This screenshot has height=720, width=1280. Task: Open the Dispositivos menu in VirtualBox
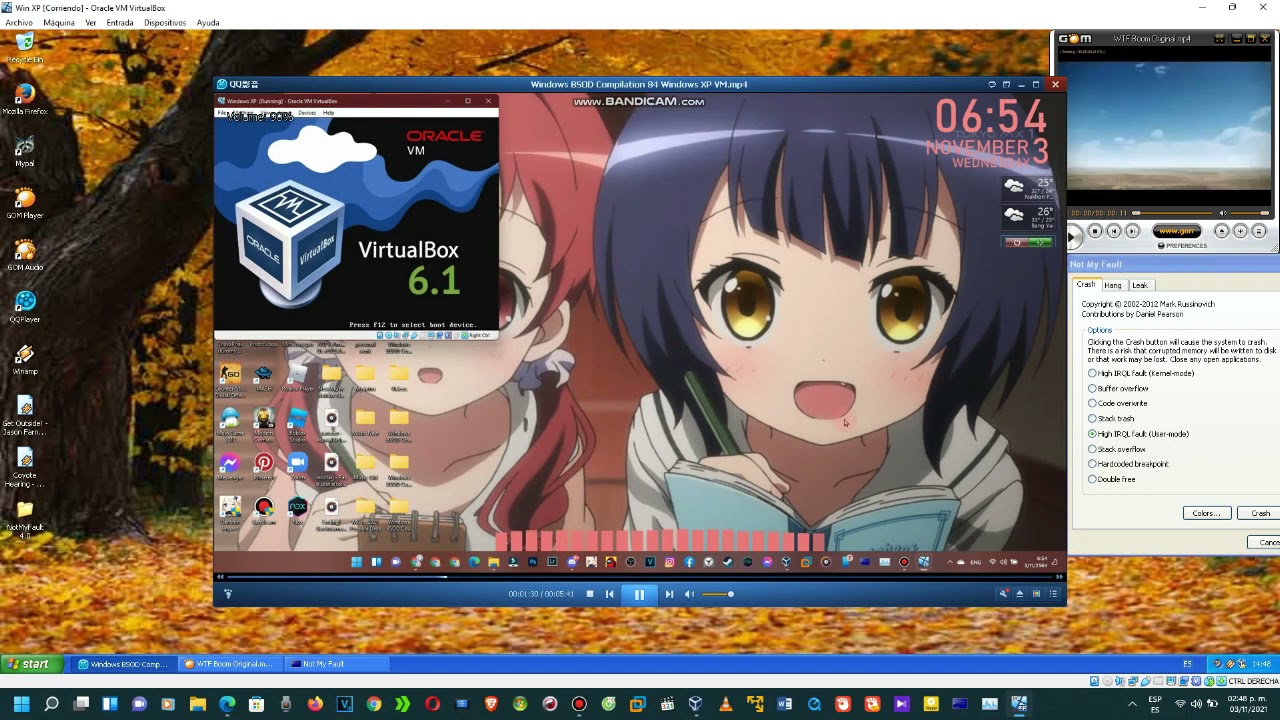[165, 22]
